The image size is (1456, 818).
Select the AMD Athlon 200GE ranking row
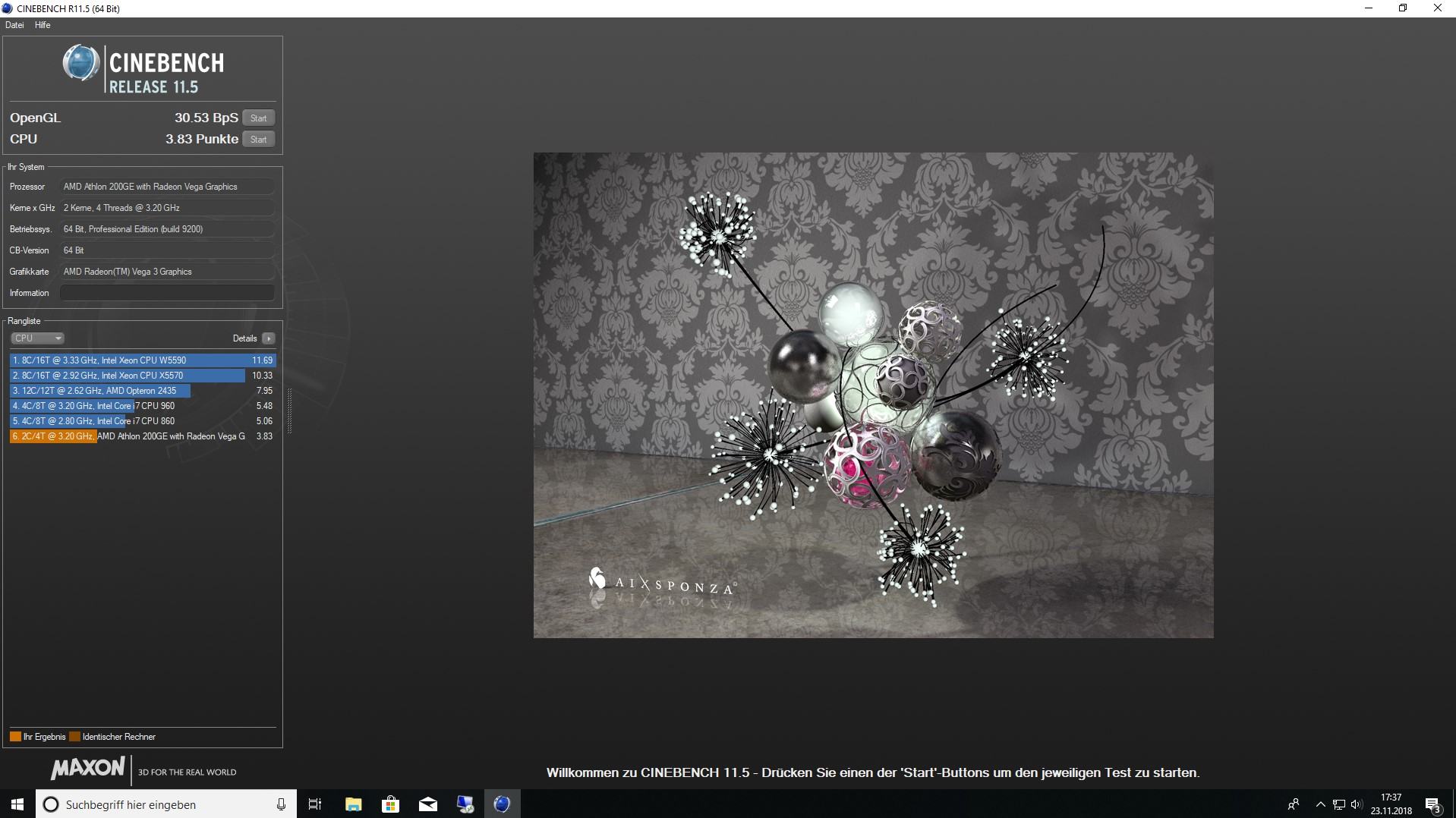click(143, 436)
